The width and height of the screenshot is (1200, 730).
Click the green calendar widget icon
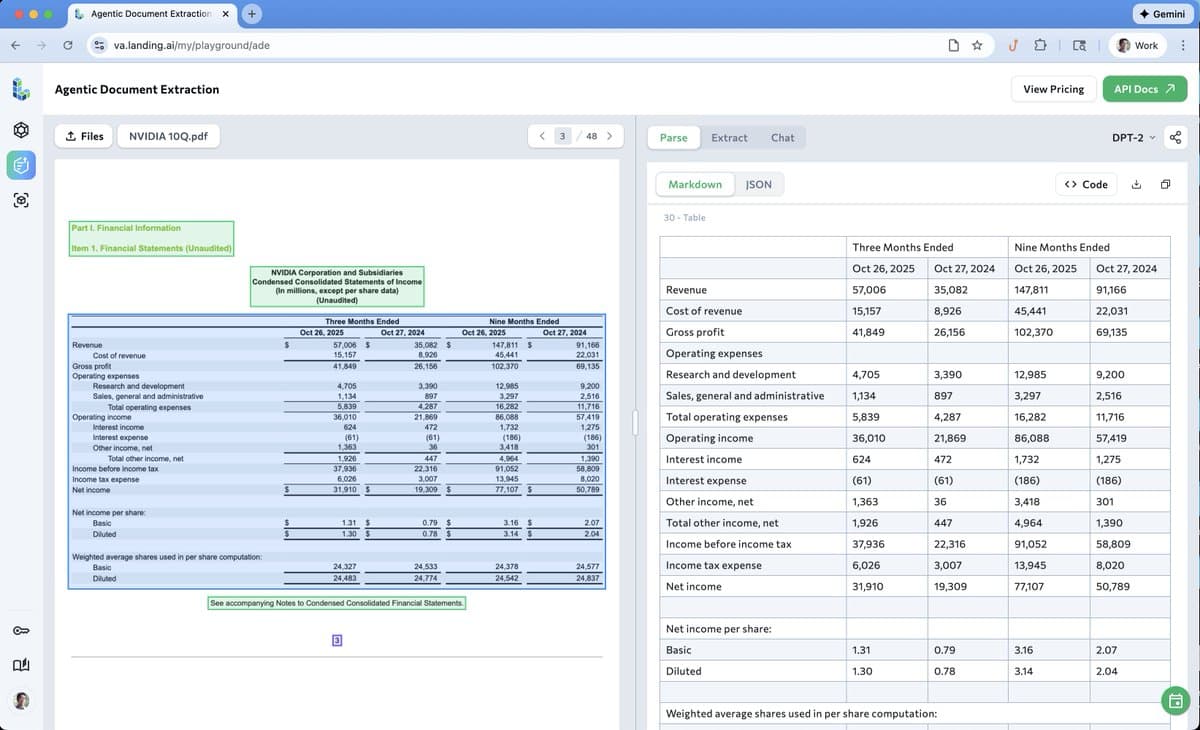coord(1175,700)
